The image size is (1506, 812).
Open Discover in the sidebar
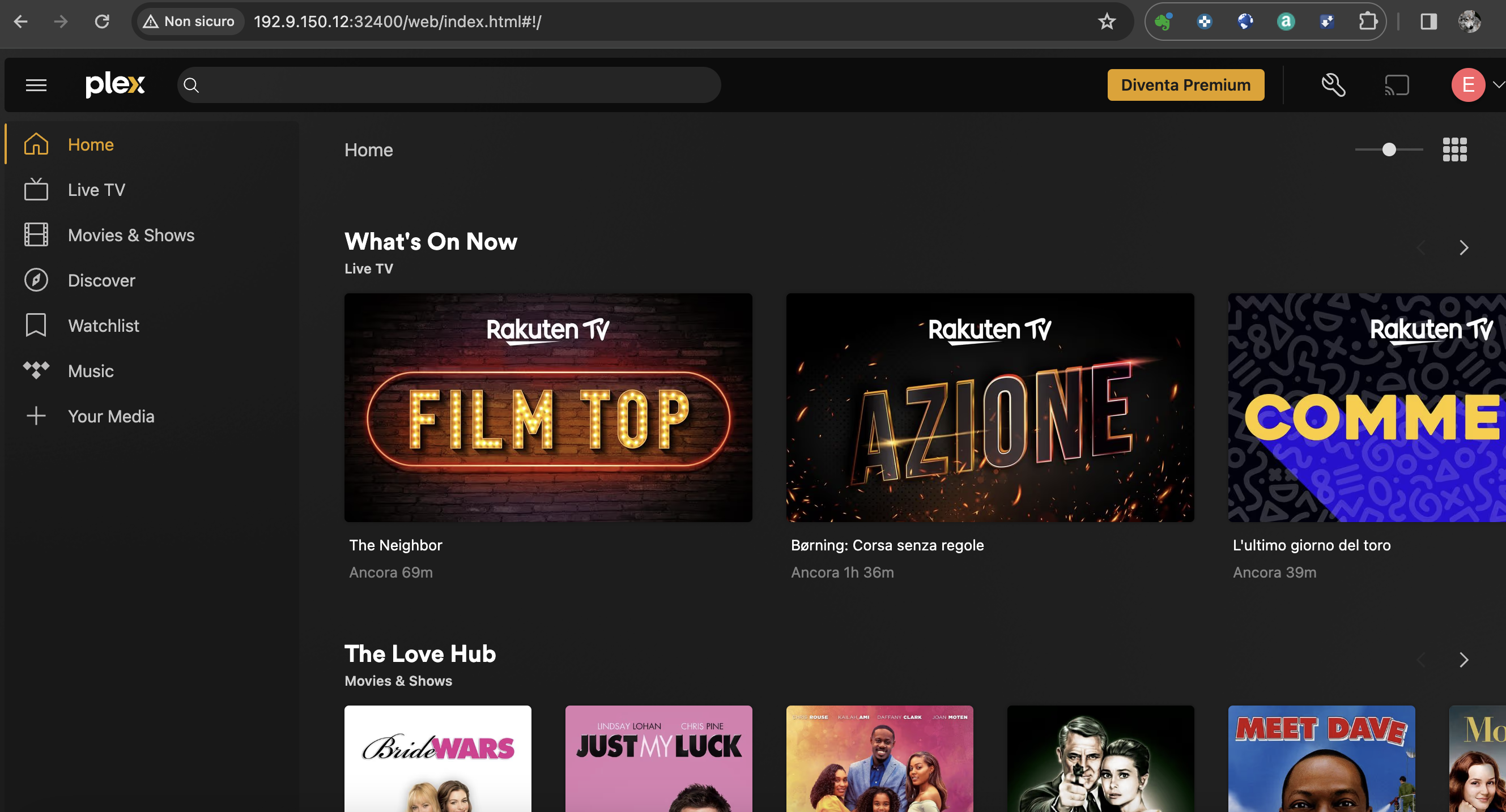[101, 280]
